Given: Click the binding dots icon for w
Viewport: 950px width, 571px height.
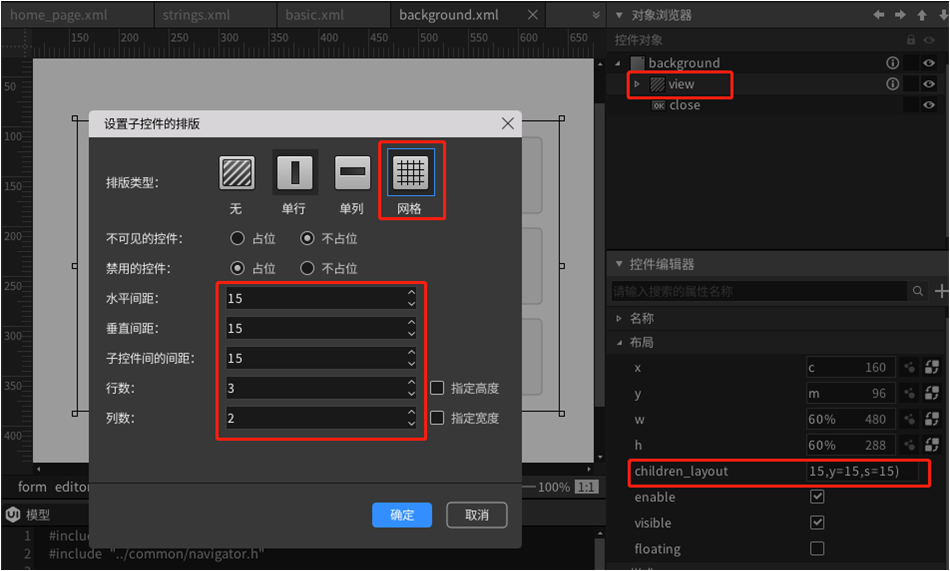Looking at the screenshot, I should coord(909,419).
